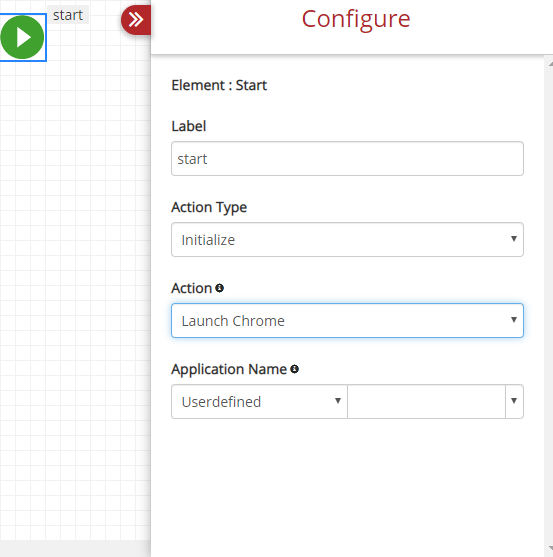Open the Launch Chrome action dropdown

[x=347, y=320]
